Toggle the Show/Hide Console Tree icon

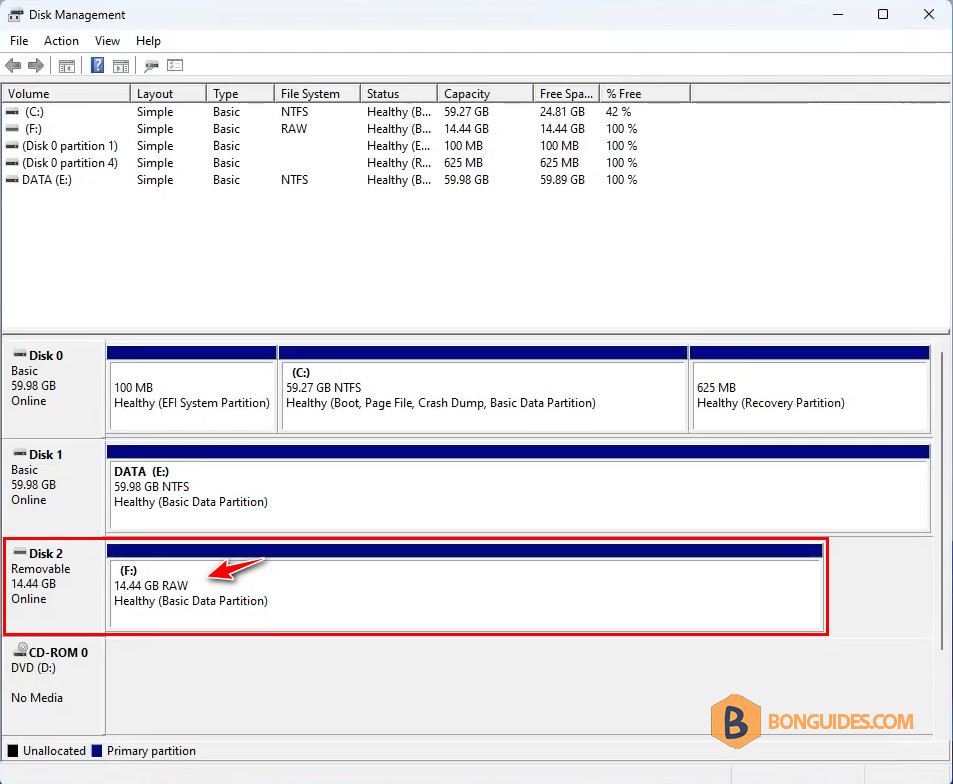coord(67,66)
